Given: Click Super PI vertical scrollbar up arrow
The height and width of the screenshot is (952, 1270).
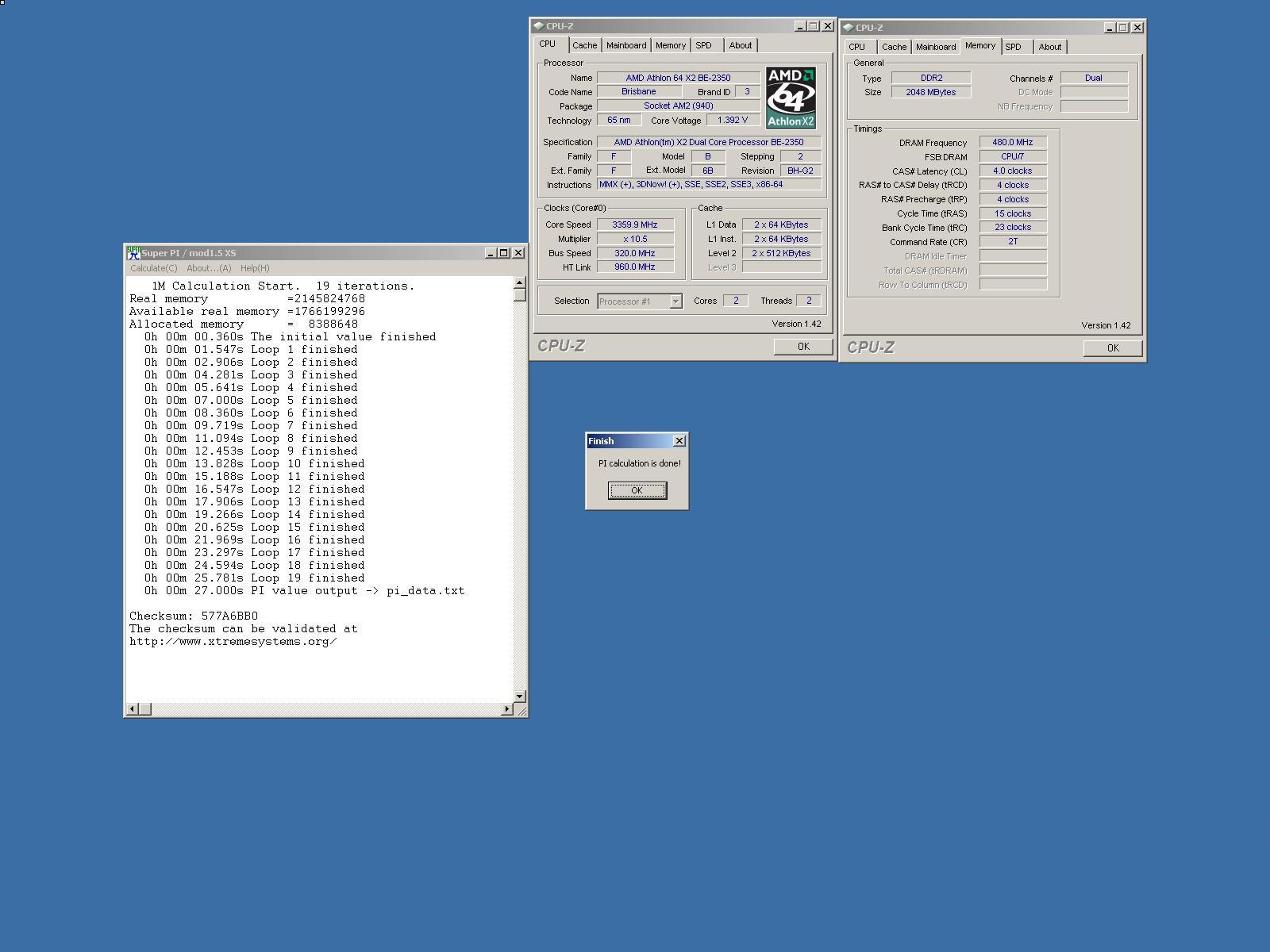Looking at the screenshot, I should click(x=520, y=283).
